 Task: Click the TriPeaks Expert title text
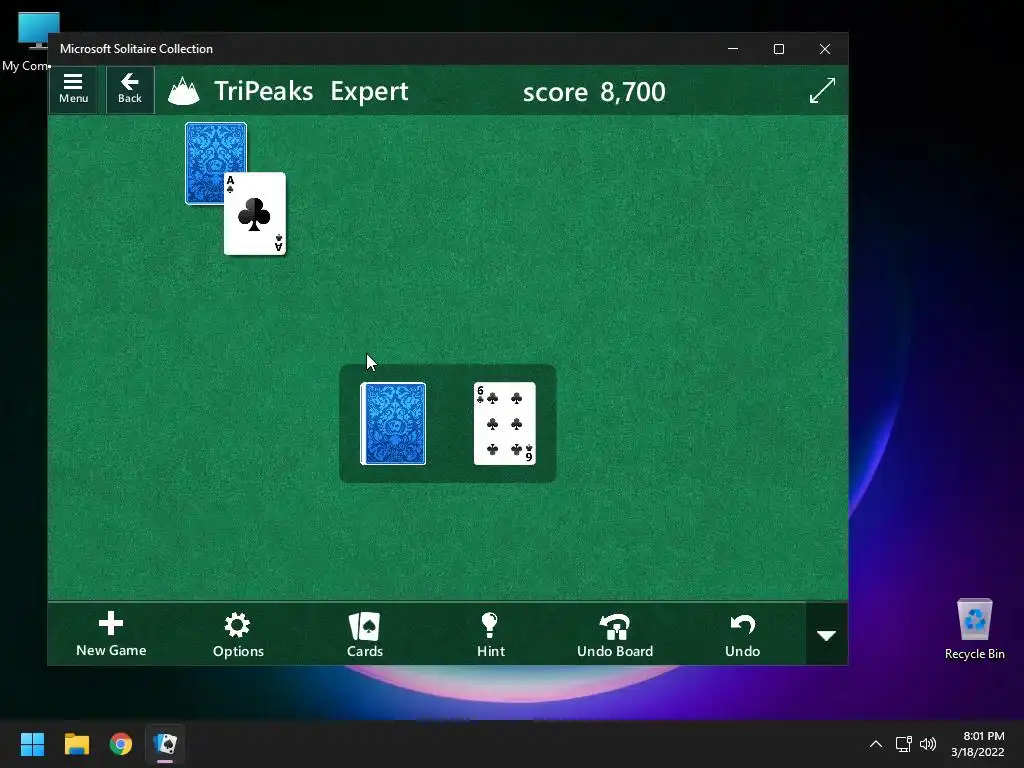[311, 91]
